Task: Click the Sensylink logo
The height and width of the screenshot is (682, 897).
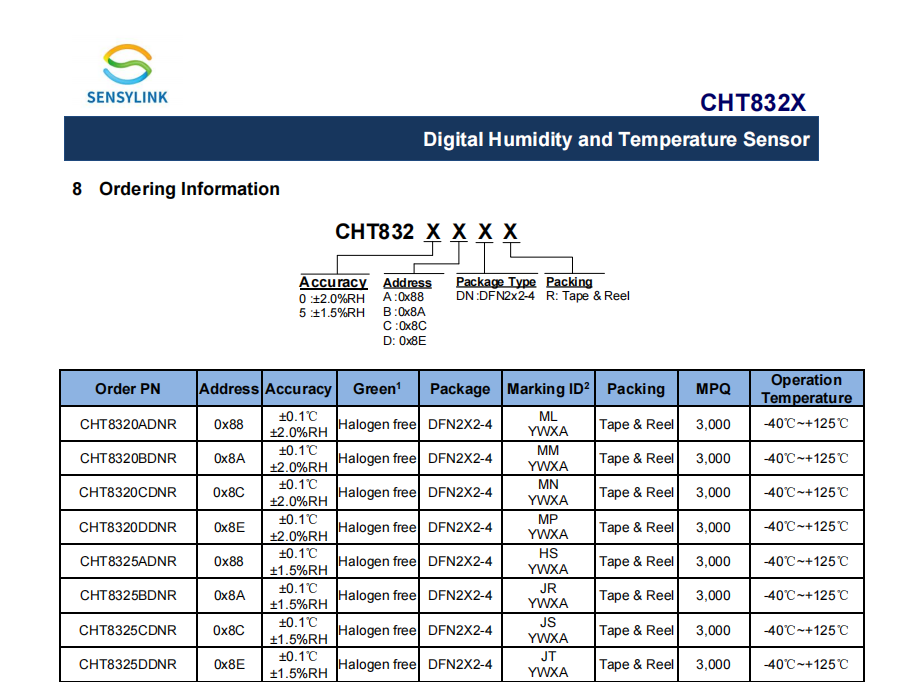Action: (126, 74)
